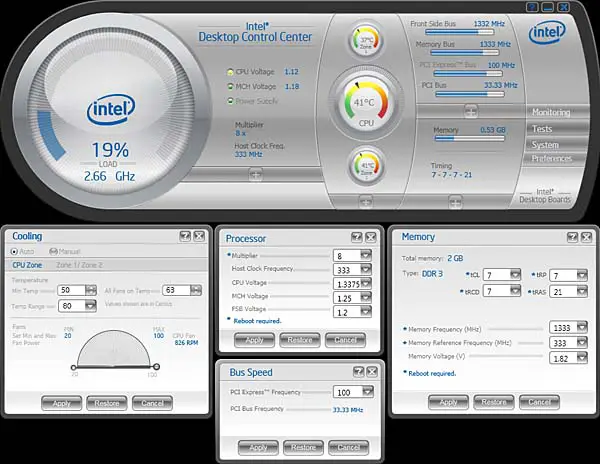Switch to the Zone 1 / Zone 2 tab
This screenshot has width=600, height=464.
pos(79,265)
